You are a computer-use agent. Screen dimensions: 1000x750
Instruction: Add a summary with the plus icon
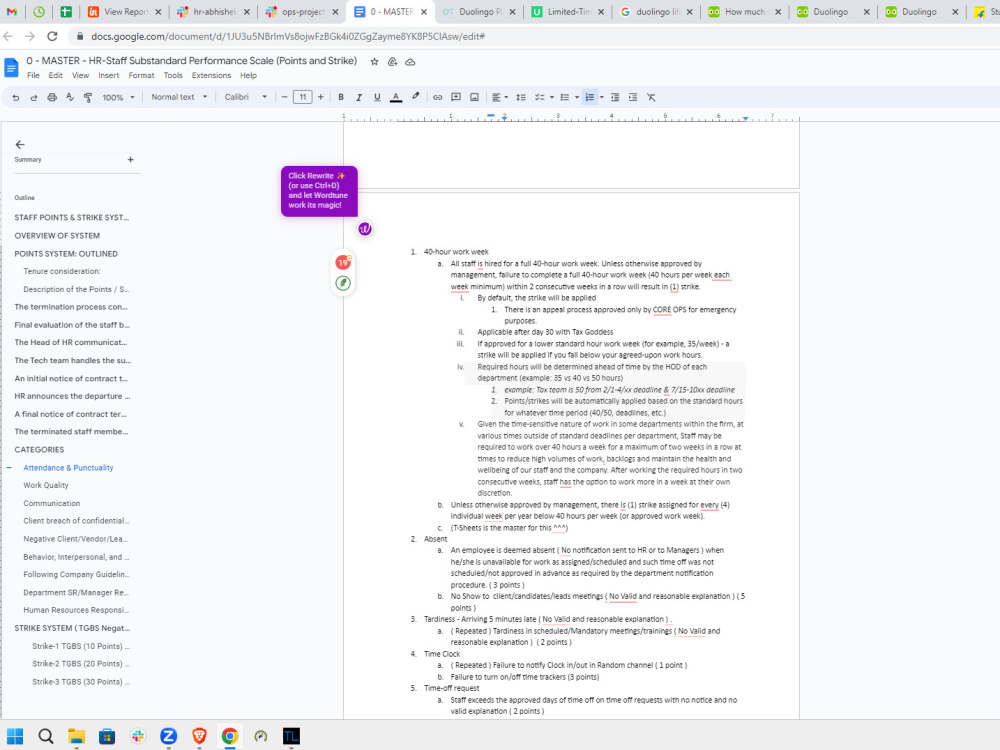(x=131, y=159)
